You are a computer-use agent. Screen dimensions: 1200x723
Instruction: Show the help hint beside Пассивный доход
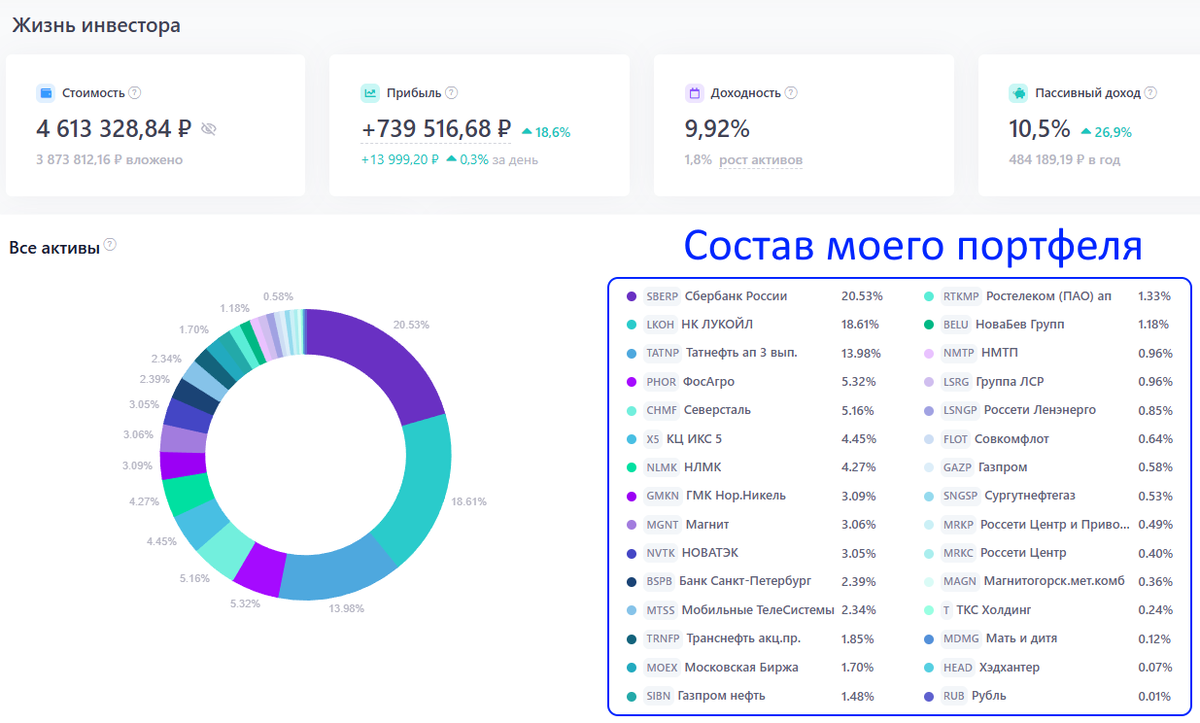pos(1150,93)
